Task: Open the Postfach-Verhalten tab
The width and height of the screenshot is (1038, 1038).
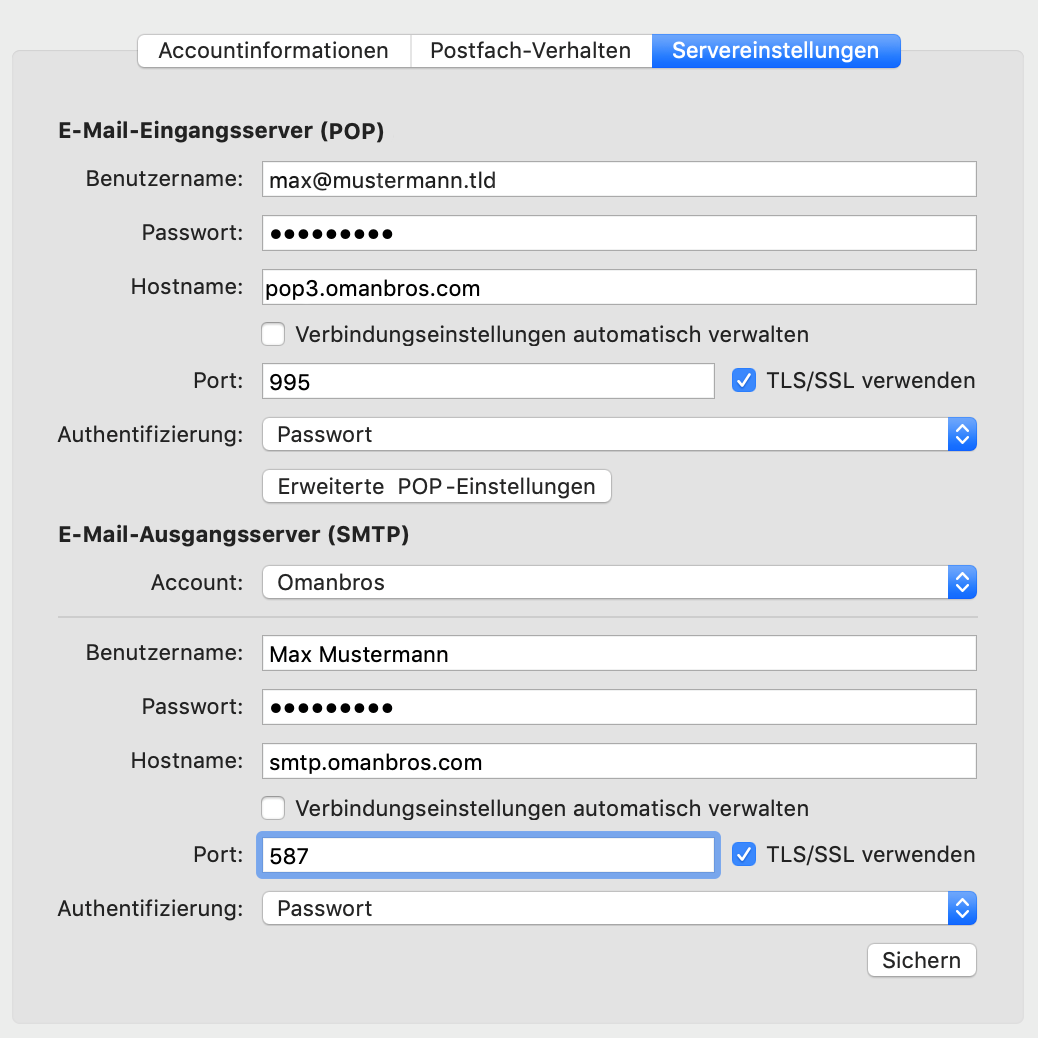Action: (x=530, y=51)
